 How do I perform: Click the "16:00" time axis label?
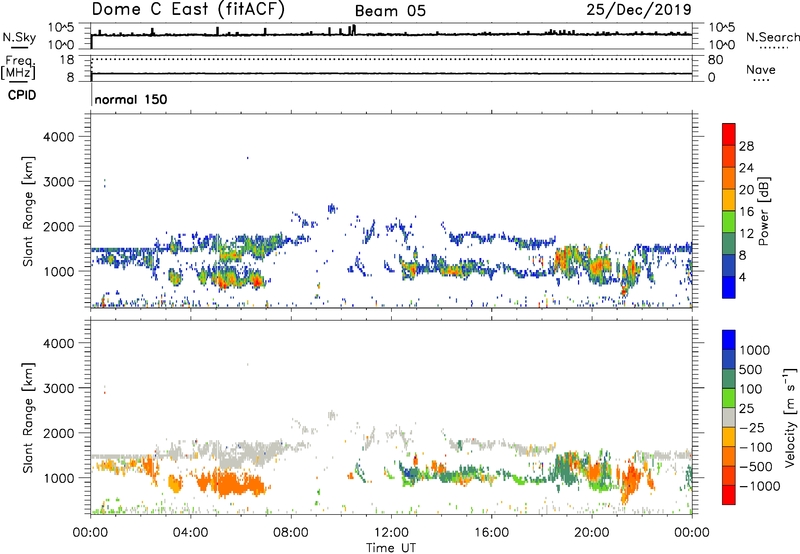point(491,533)
